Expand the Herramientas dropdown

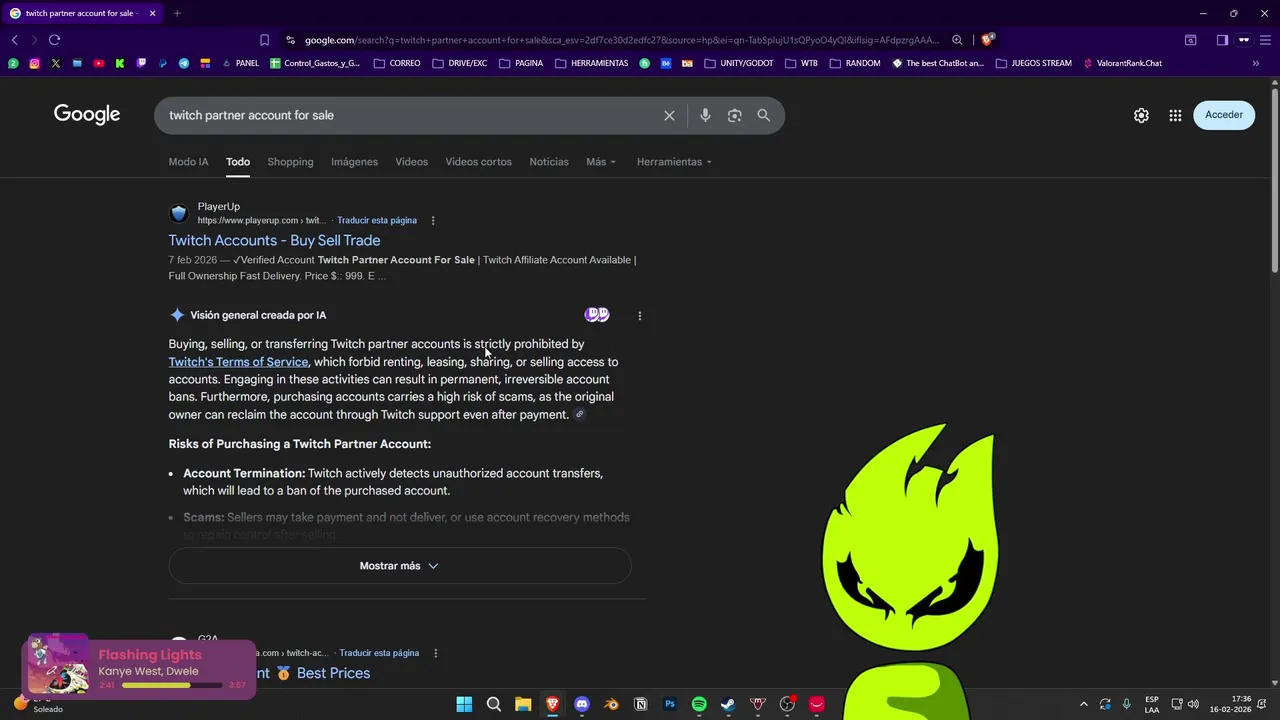(x=674, y=162)
